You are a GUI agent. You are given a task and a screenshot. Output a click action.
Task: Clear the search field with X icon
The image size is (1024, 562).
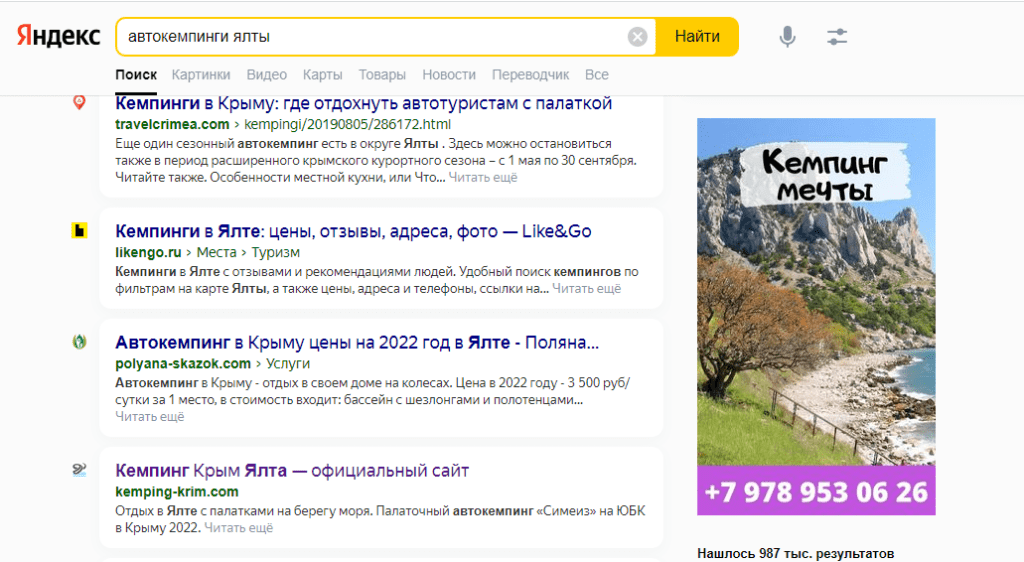(x=637, y=37)
